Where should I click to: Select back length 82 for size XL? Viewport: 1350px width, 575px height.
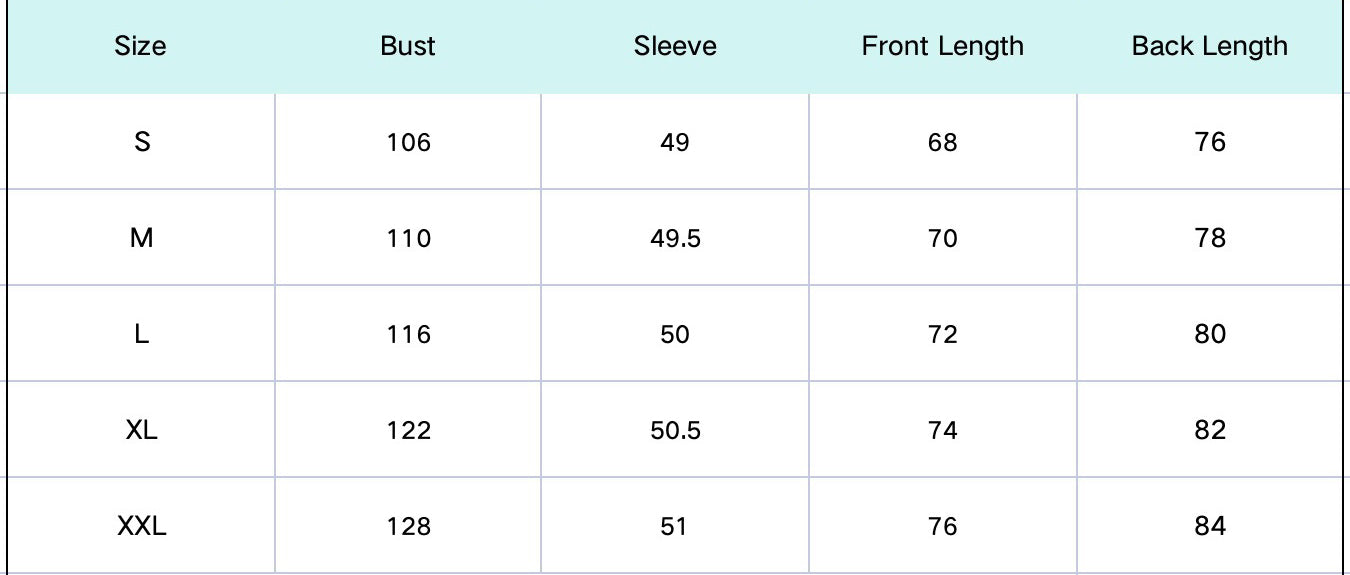[1209, 431]
